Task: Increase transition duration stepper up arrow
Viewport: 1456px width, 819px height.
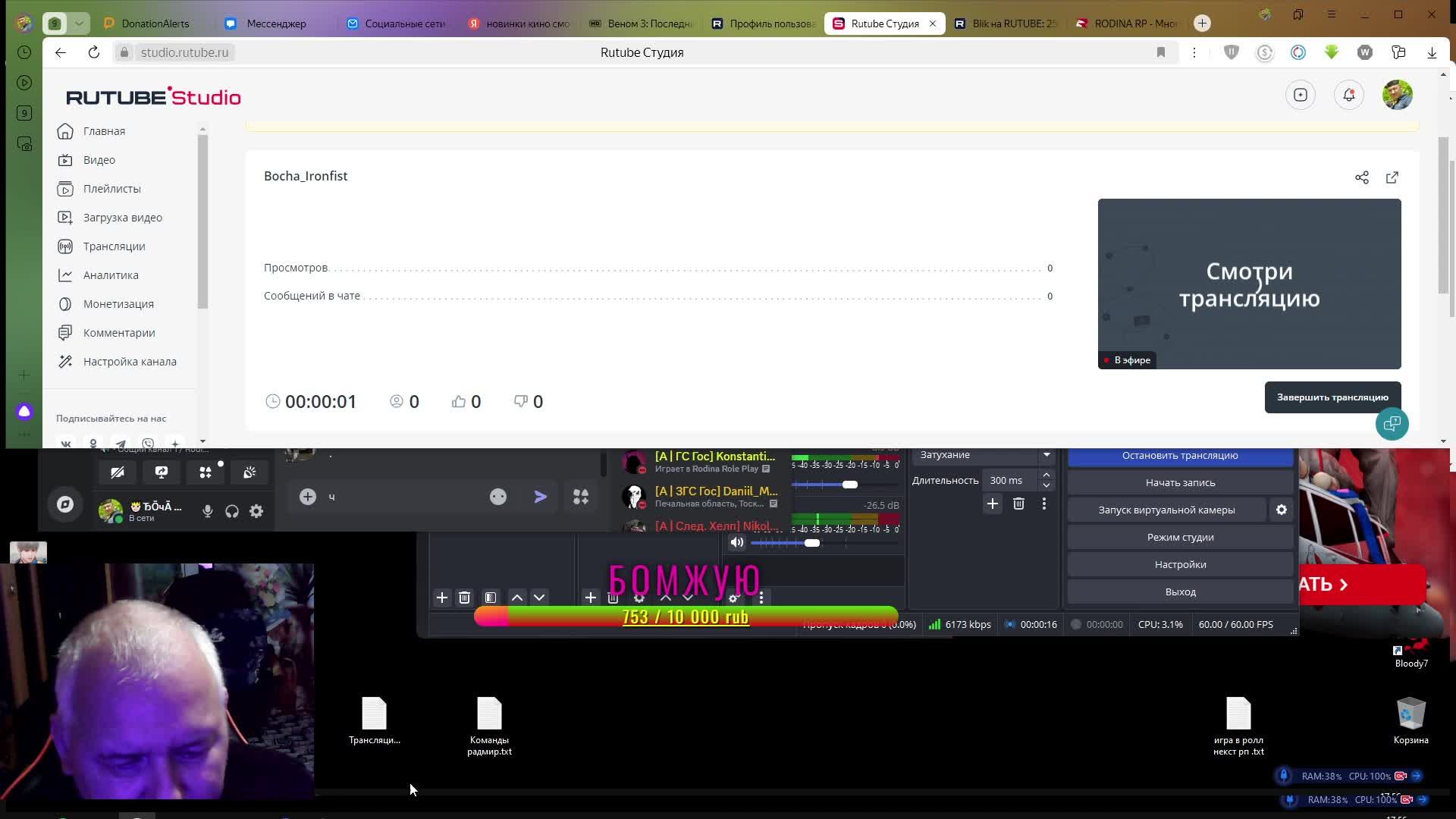Action: 1046,475
